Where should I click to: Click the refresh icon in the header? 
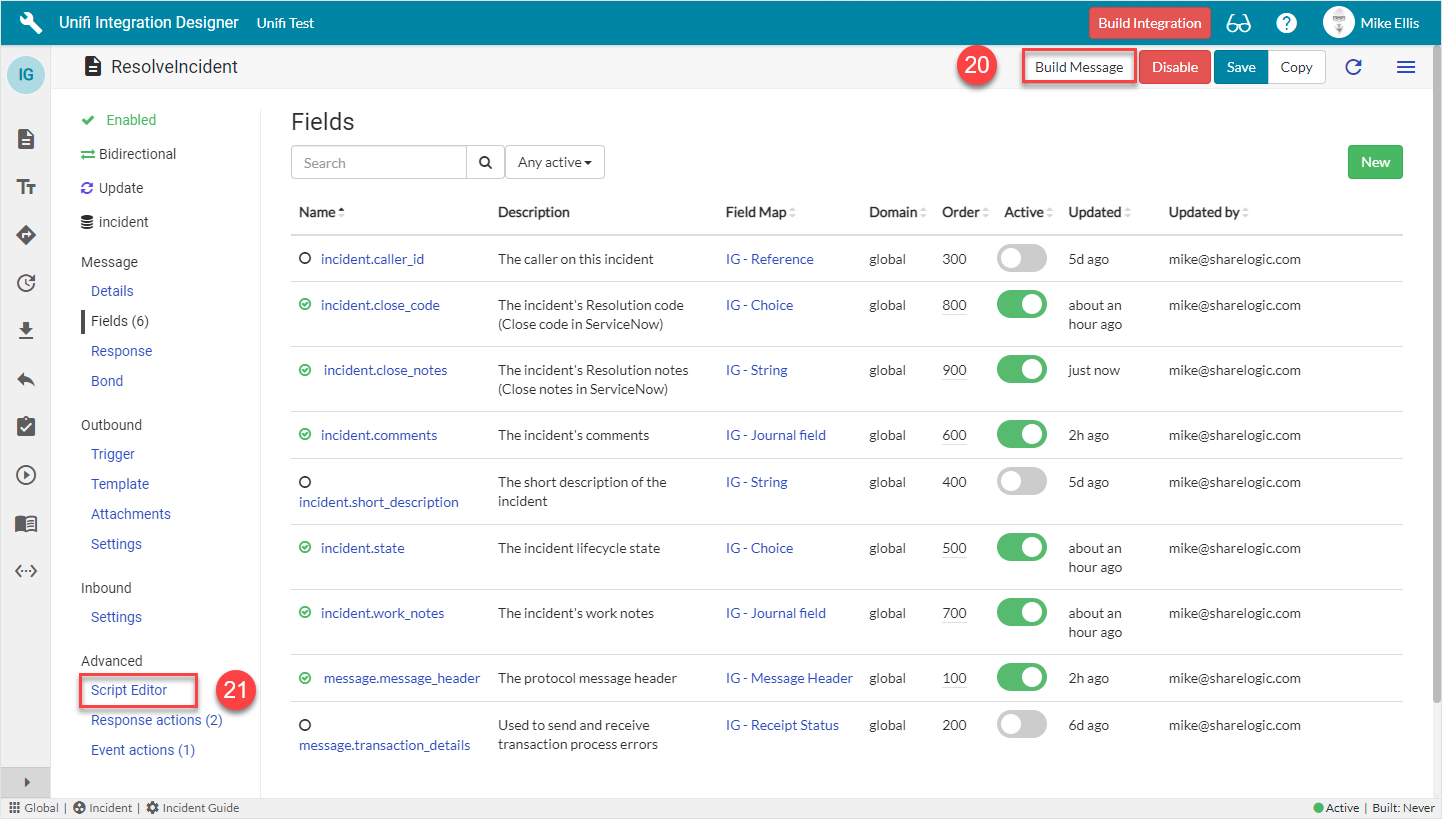pyautogui.click(x=1353, y=67)
